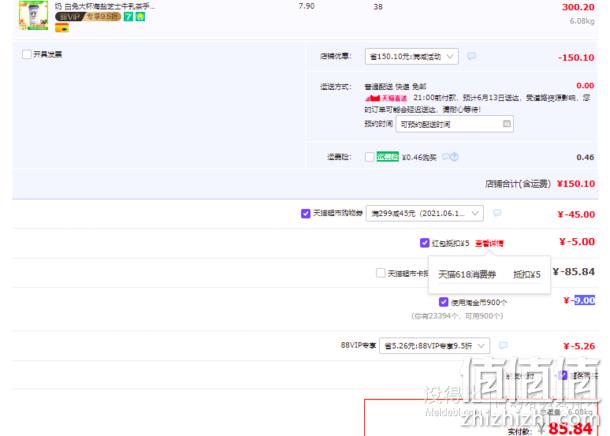Open the 查看详情 red link
The image size is (610, 436).
click(489, 243)
